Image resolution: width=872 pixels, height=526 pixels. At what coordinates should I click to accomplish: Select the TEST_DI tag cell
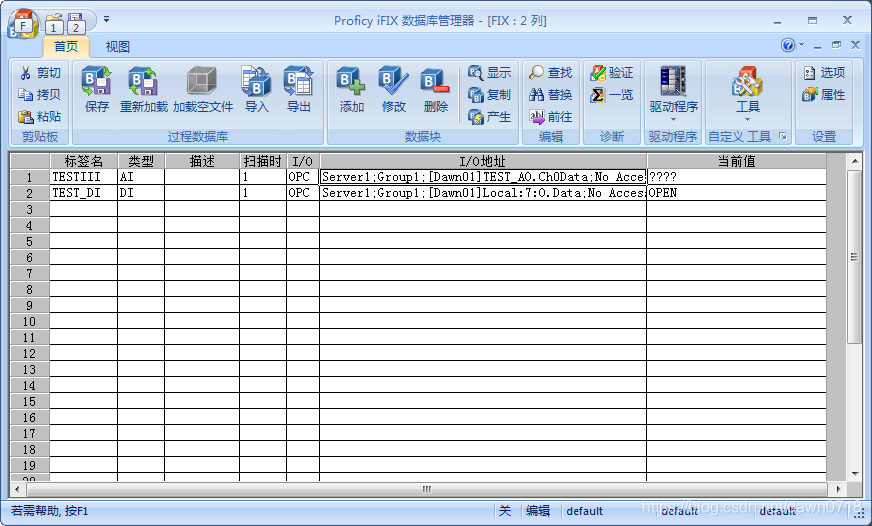pos(83,193)
